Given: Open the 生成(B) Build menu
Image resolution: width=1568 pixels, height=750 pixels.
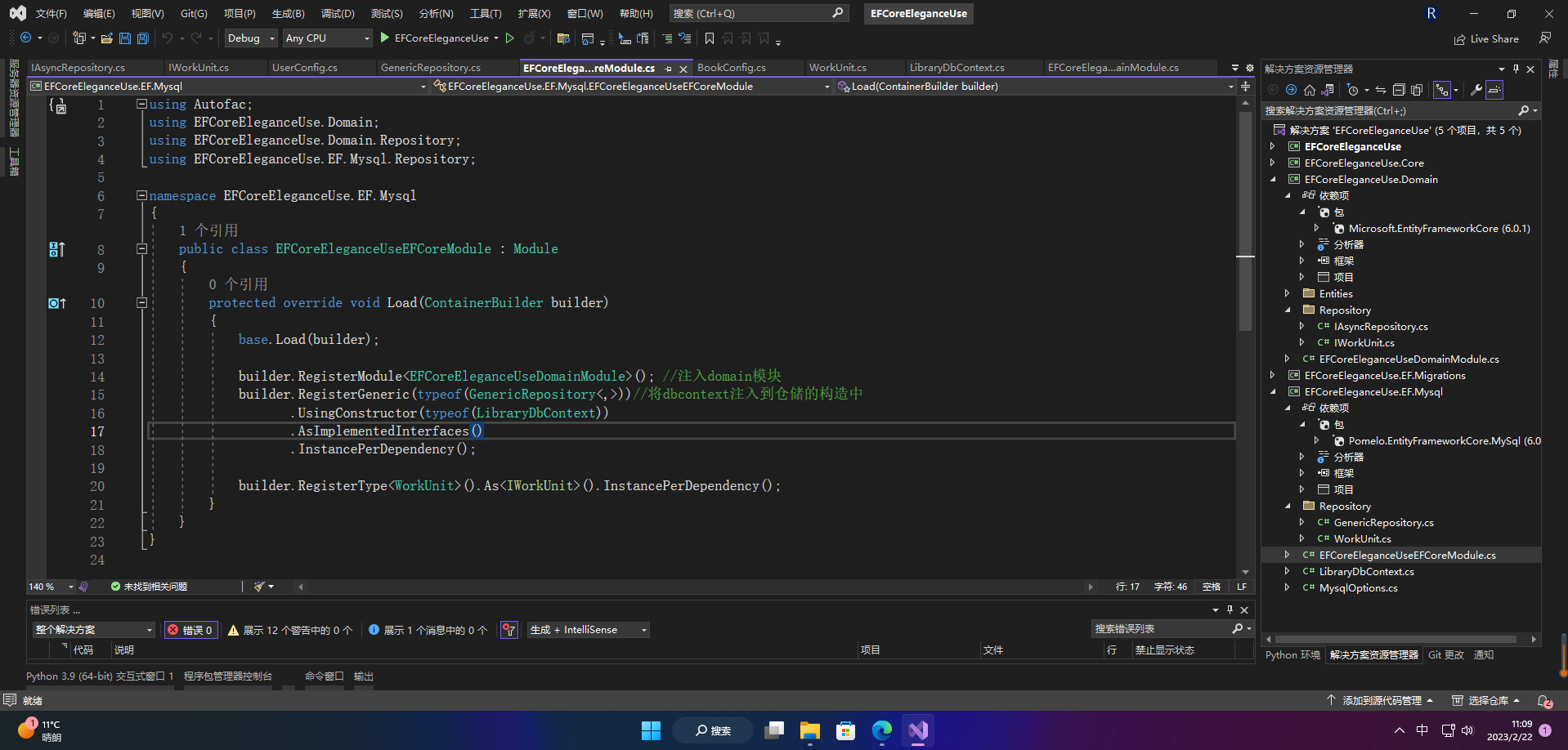Looking at the screenshot, I should pos(288,14).
